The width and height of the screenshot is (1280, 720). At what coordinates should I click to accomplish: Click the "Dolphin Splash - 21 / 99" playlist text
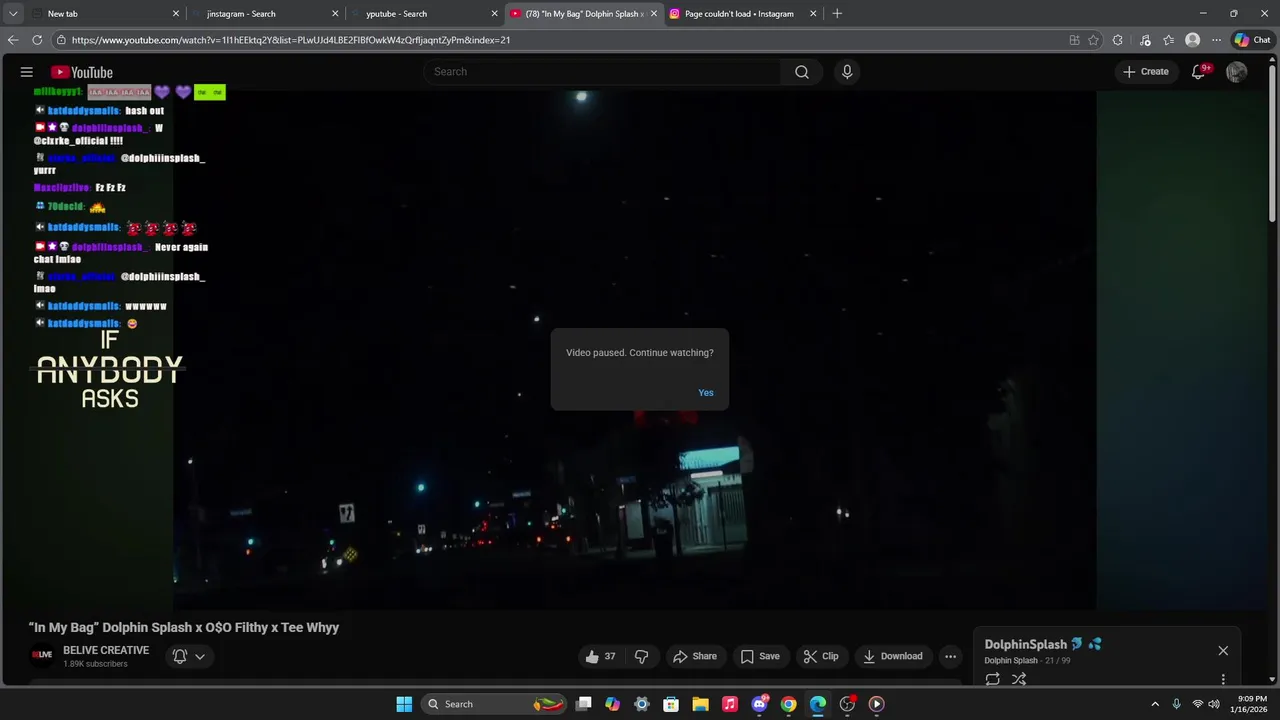(x=1027, y=661)
